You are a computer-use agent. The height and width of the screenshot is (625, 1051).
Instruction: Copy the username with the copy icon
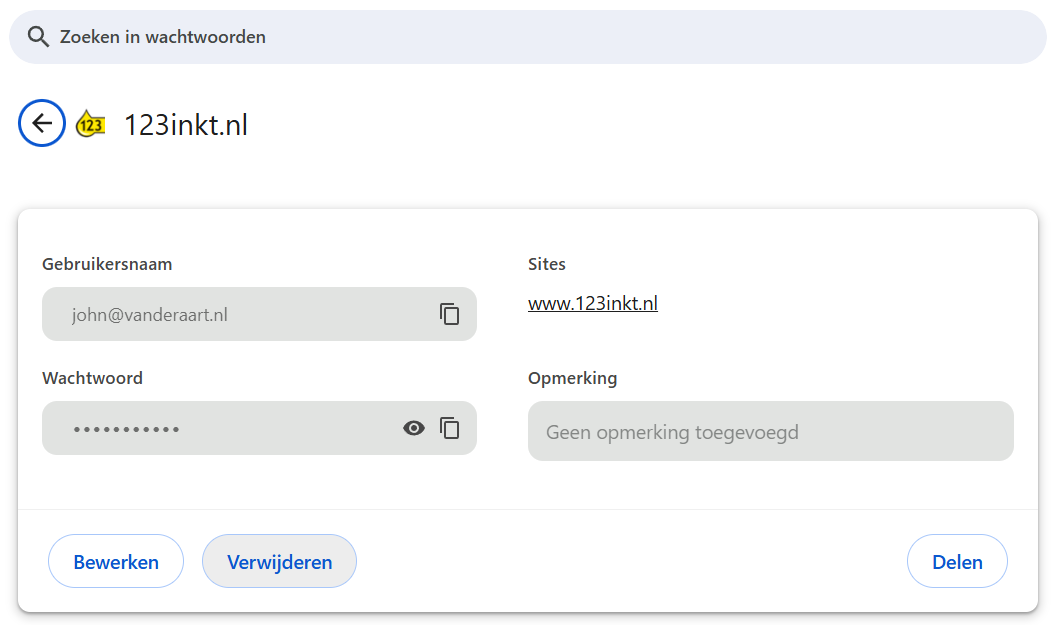450,313
